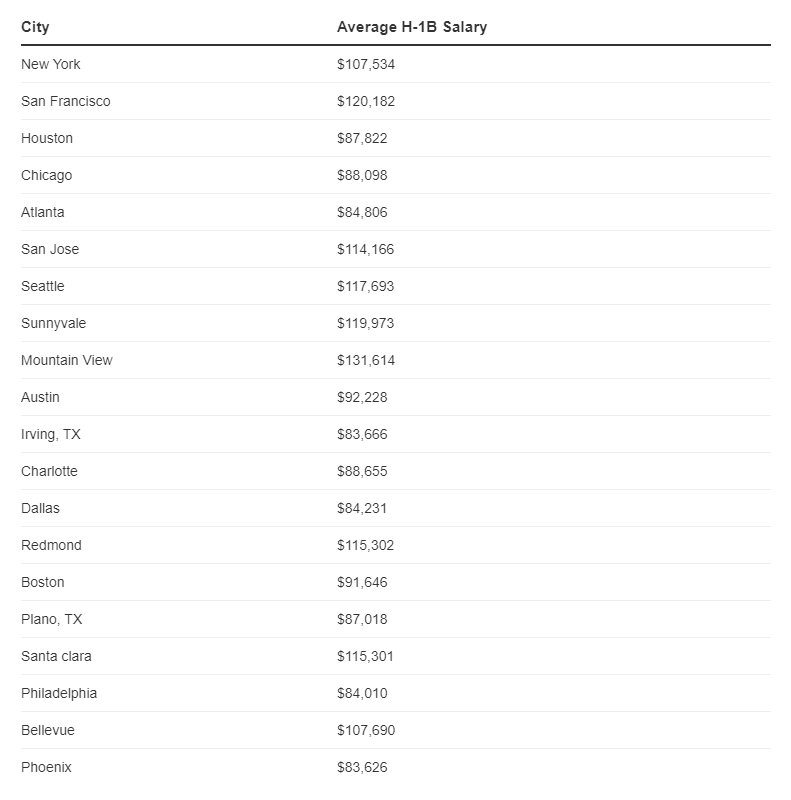This screenshot has height=800, width=791.
Task: Select the Dallas city name
Action: tap(40, 508)
